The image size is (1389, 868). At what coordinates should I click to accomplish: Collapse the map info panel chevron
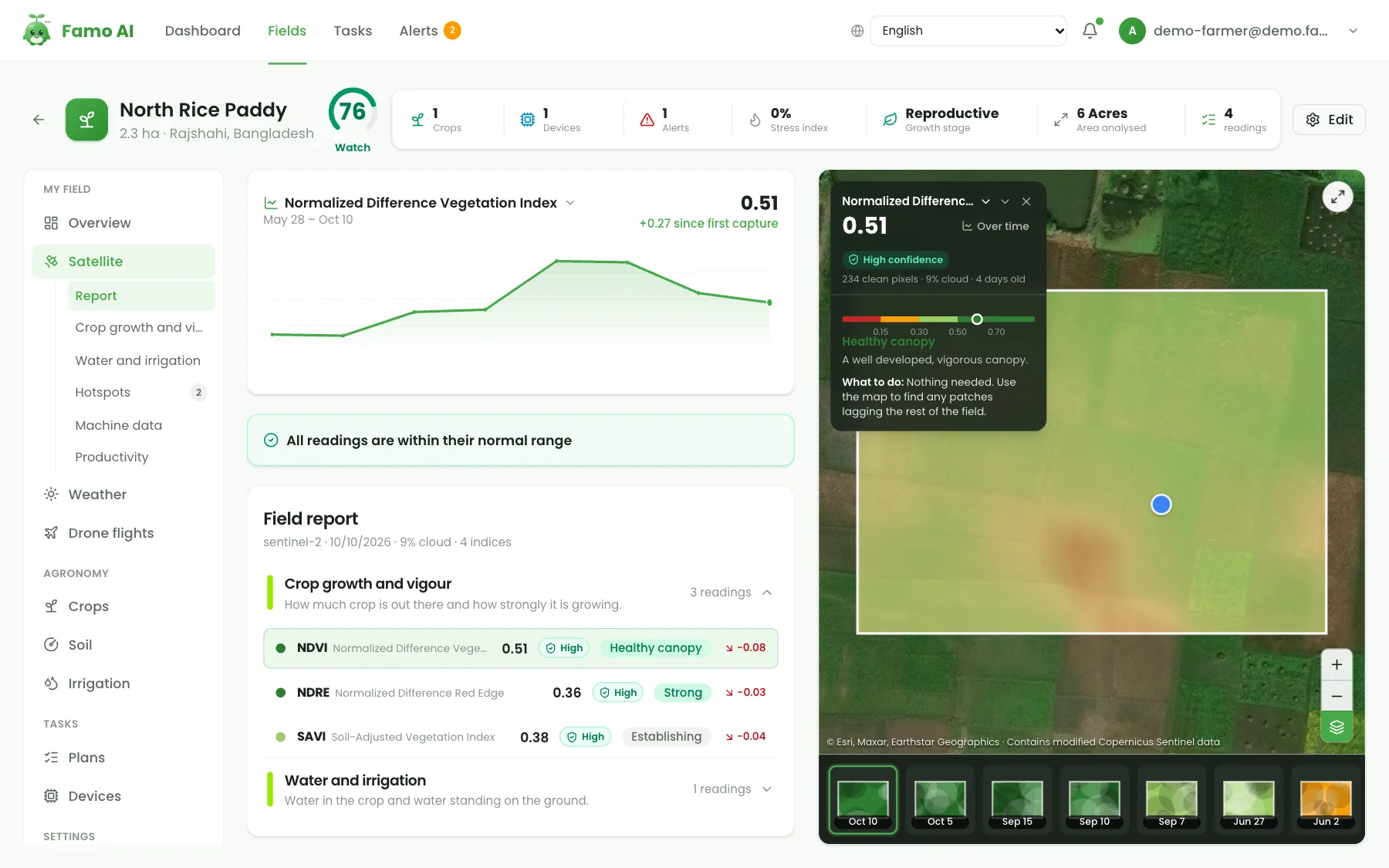point(1005,201)
